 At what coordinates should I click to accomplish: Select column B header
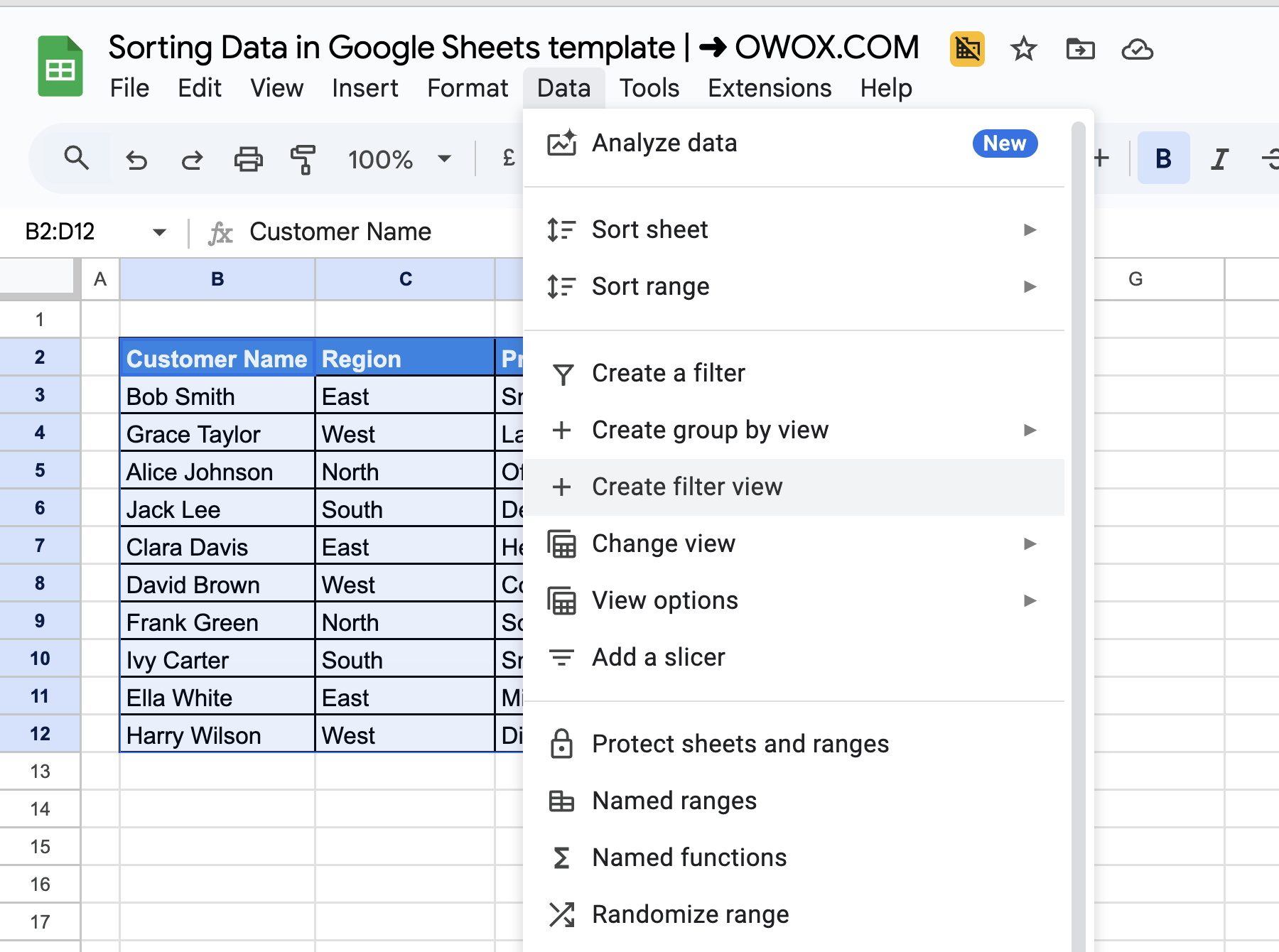pyautogui.click(x=217, y=279)
